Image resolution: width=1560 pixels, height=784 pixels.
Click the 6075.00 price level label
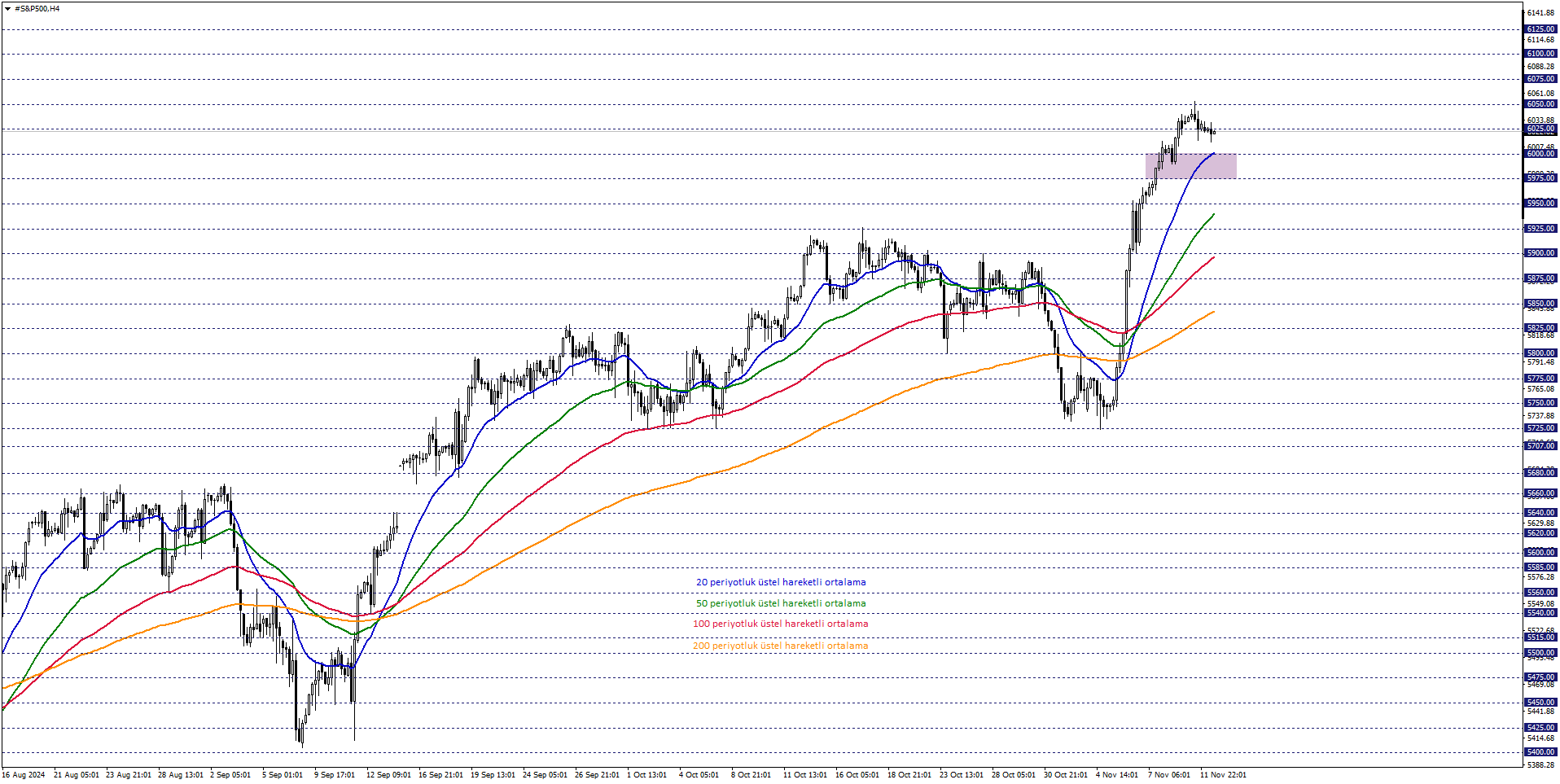click(x=1540, y=79)
